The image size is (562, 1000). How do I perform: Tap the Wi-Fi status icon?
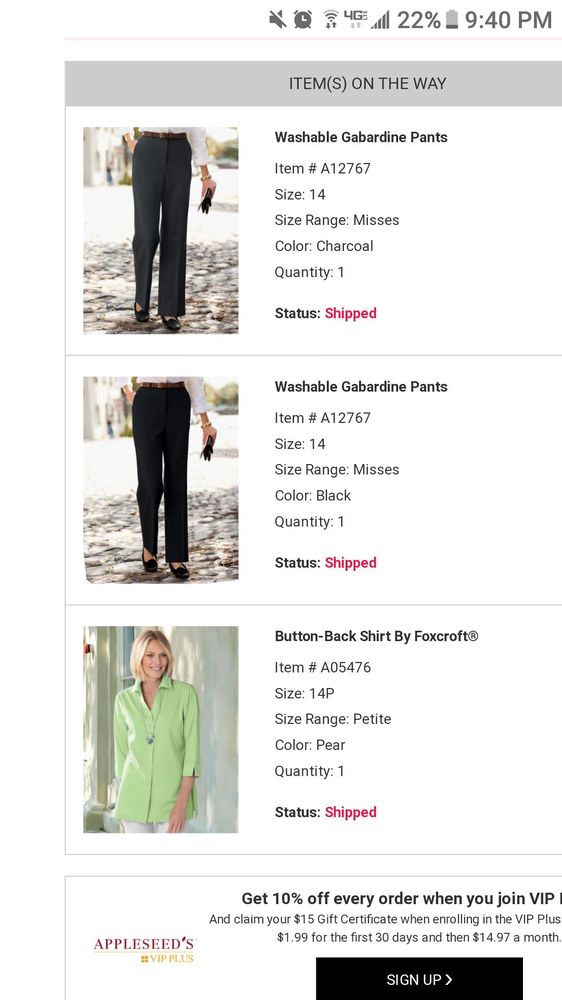(x=330, y=19)
